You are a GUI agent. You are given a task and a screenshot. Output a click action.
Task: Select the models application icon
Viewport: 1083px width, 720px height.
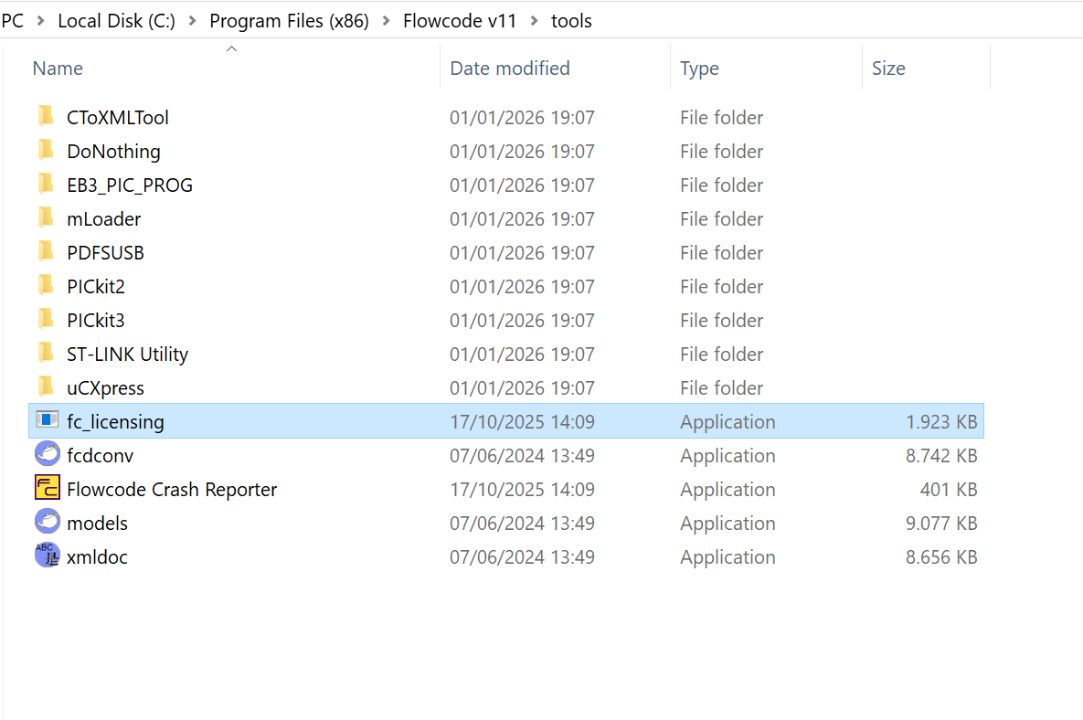click(x=47, y=523)
